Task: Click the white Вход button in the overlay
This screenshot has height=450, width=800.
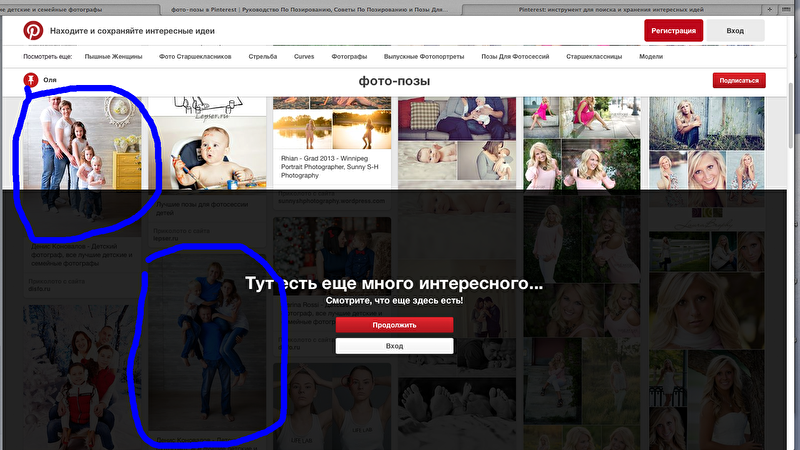Action: tap(394, 346)
